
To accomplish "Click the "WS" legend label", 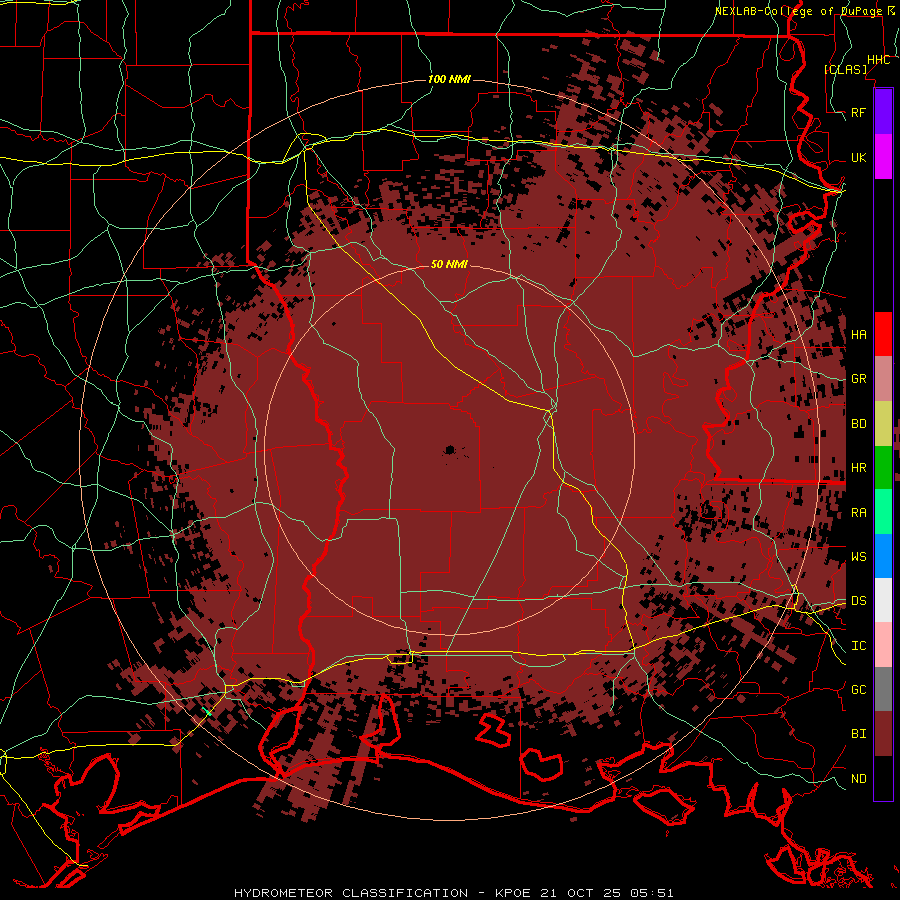I will [x=858, y=556].
